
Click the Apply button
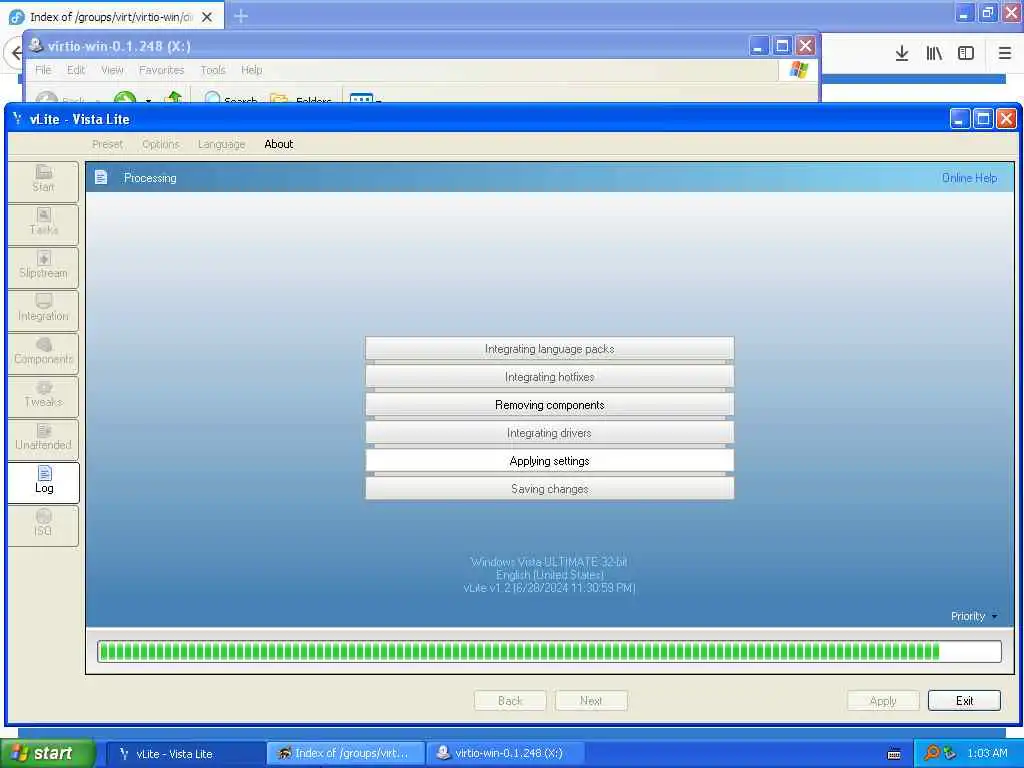[883, 701]
